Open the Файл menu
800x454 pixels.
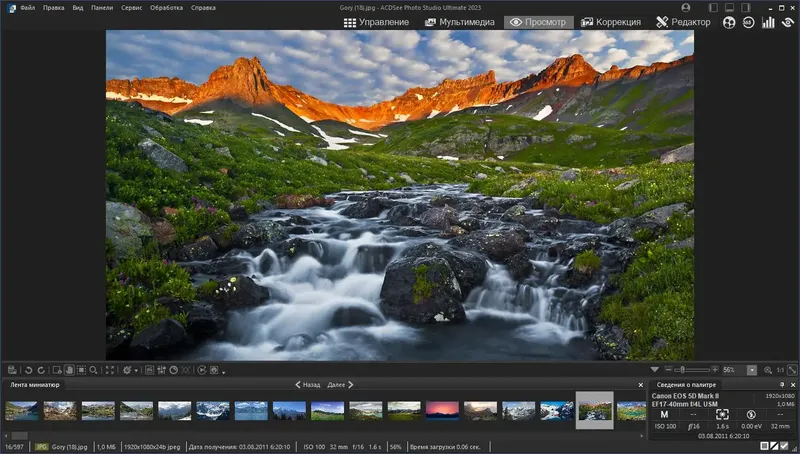[28, 8]
